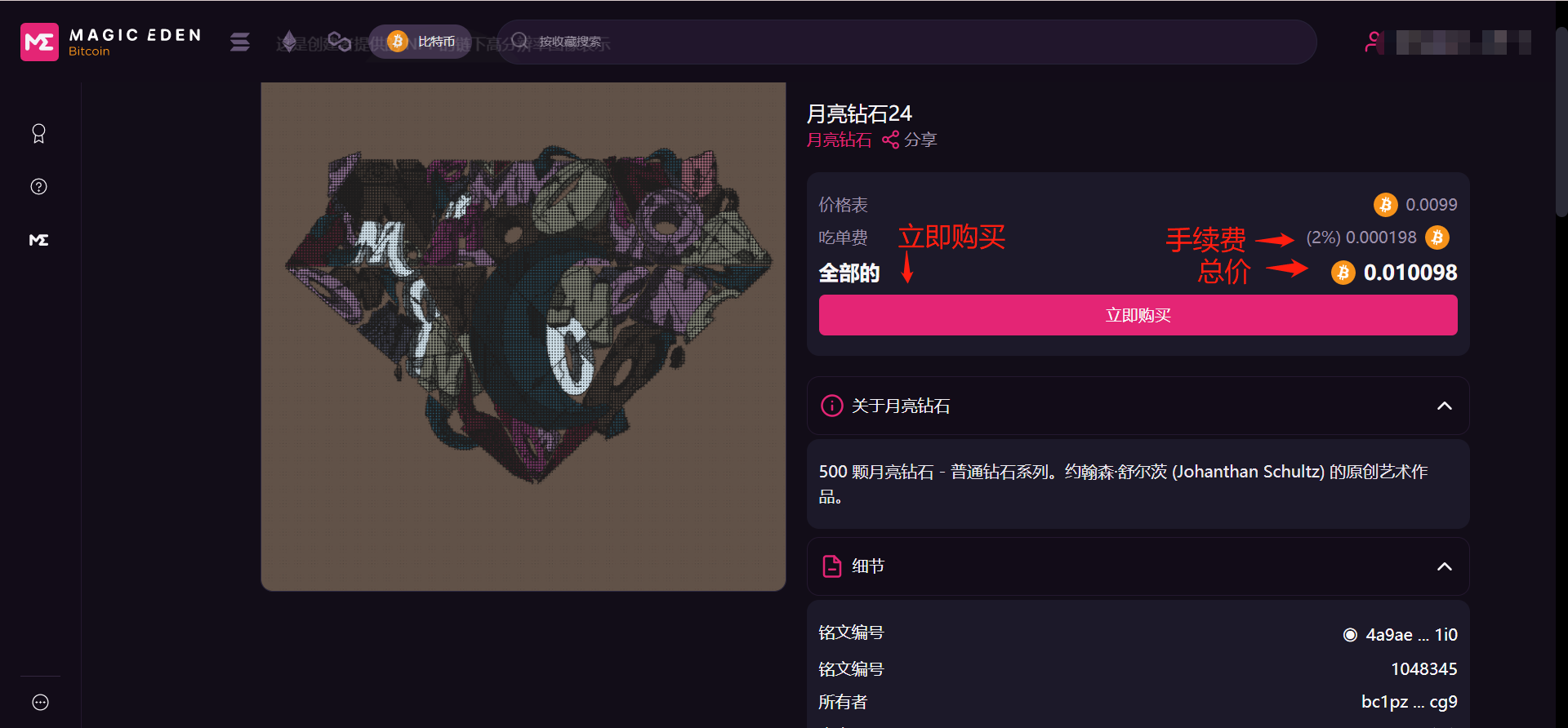Click the 按收藏搜索 search field
This screenshot has height=728, width=1568.
[906, 42]
